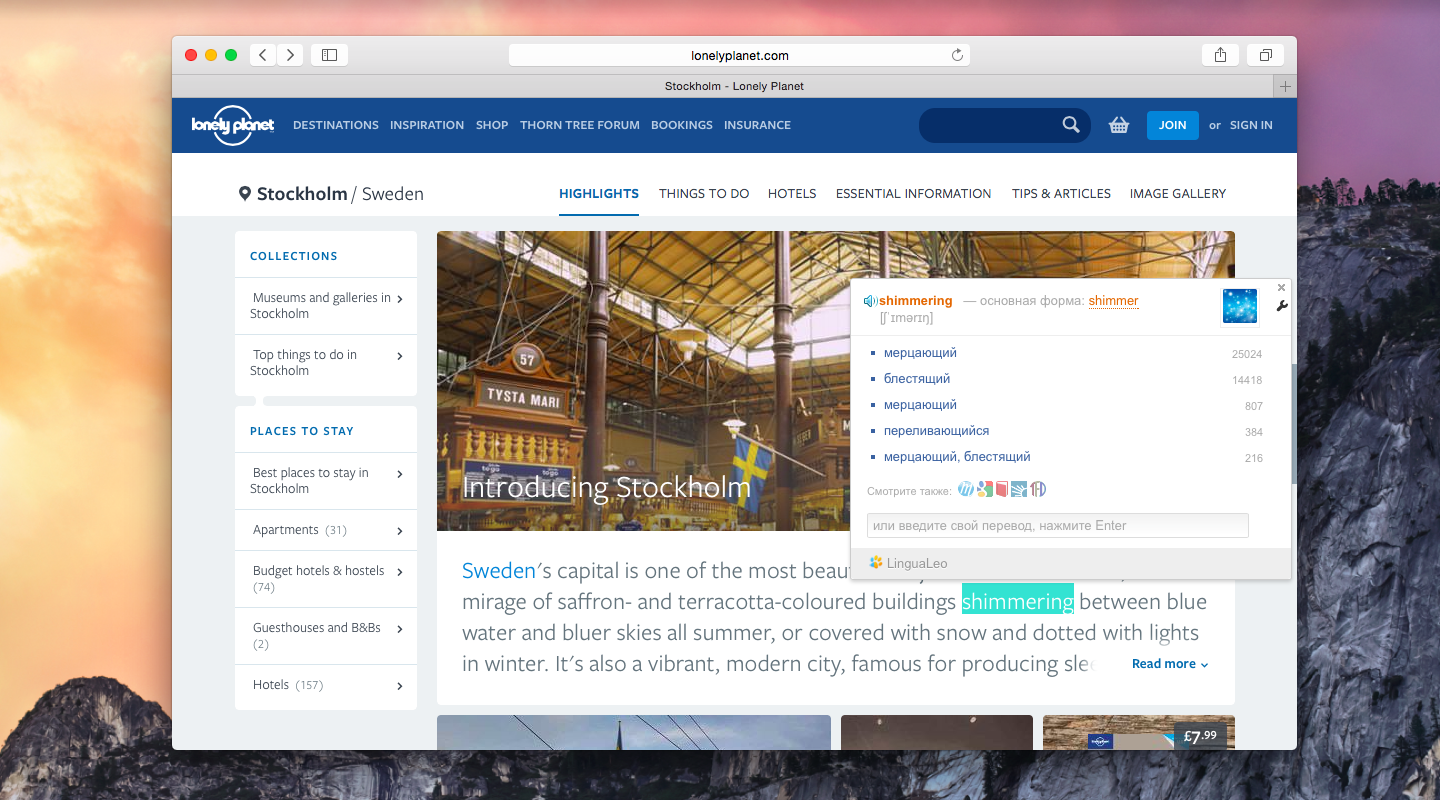The image size is (1440, 800).
Task: Click the map pin beside Stockholm
Action: [245, 193]
